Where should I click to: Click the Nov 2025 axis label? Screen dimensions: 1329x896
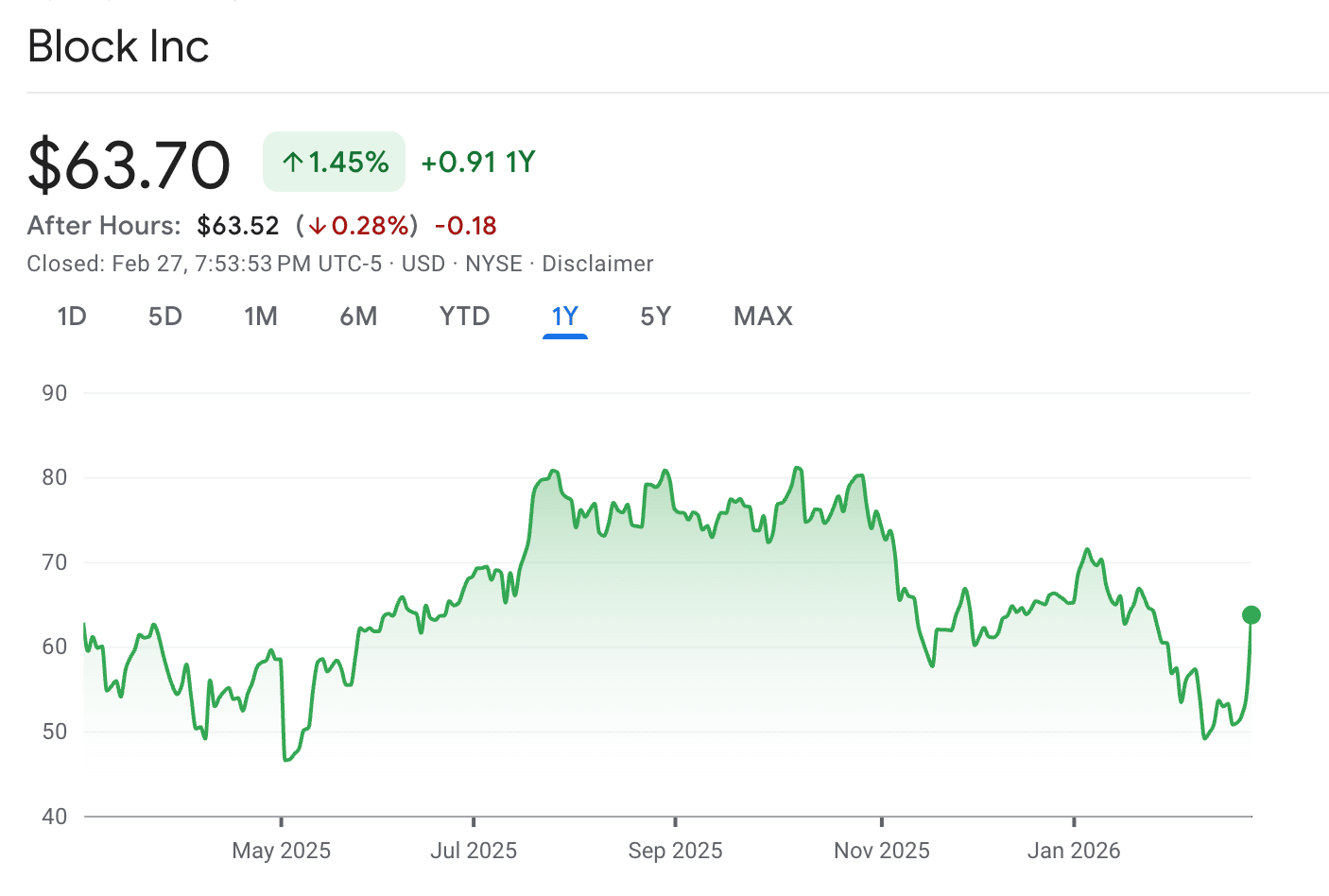(881, 851)
